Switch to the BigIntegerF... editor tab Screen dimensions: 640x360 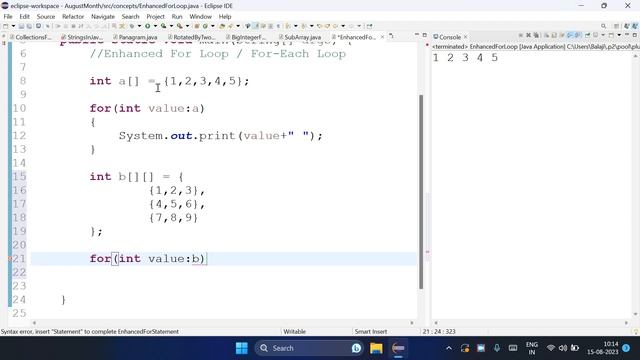(x=246, y=37)
